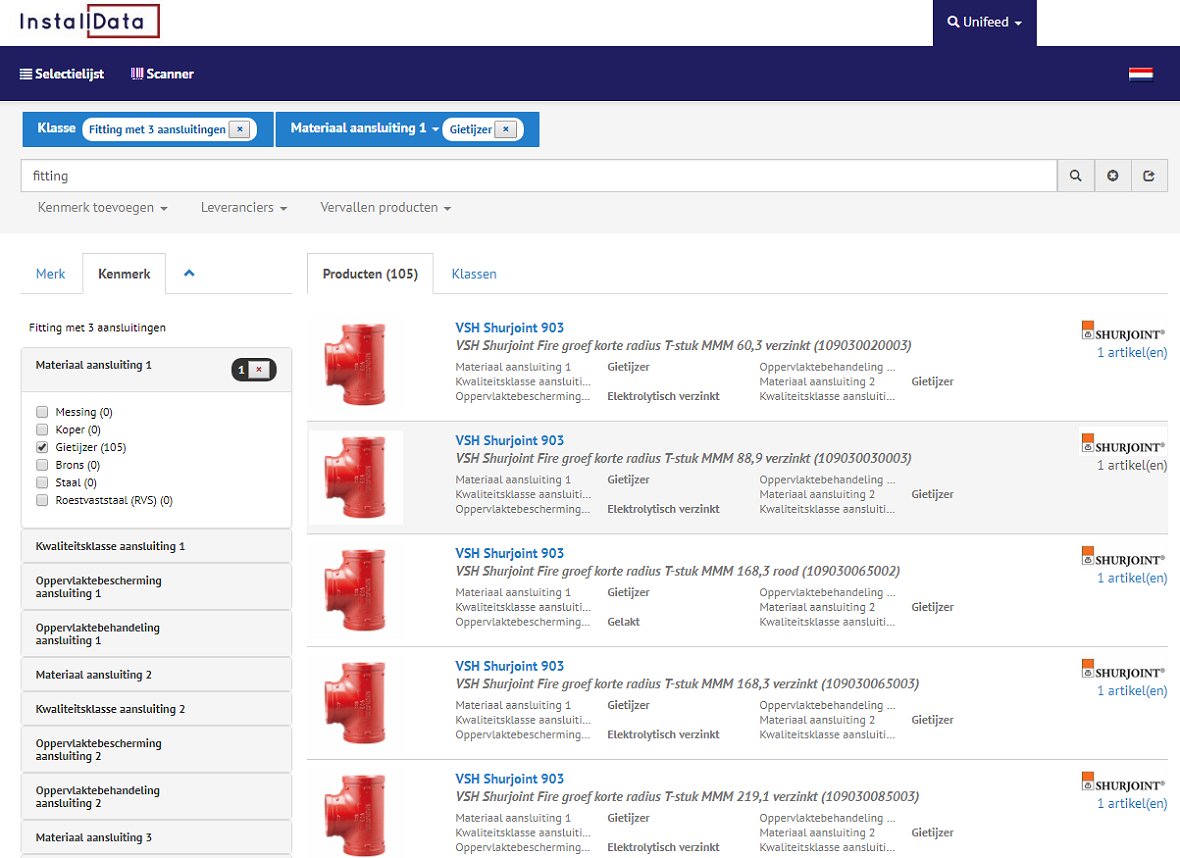Uncheck the Gietijzer checkbox
The image size is (1180, 858).
tap(42, 447)
